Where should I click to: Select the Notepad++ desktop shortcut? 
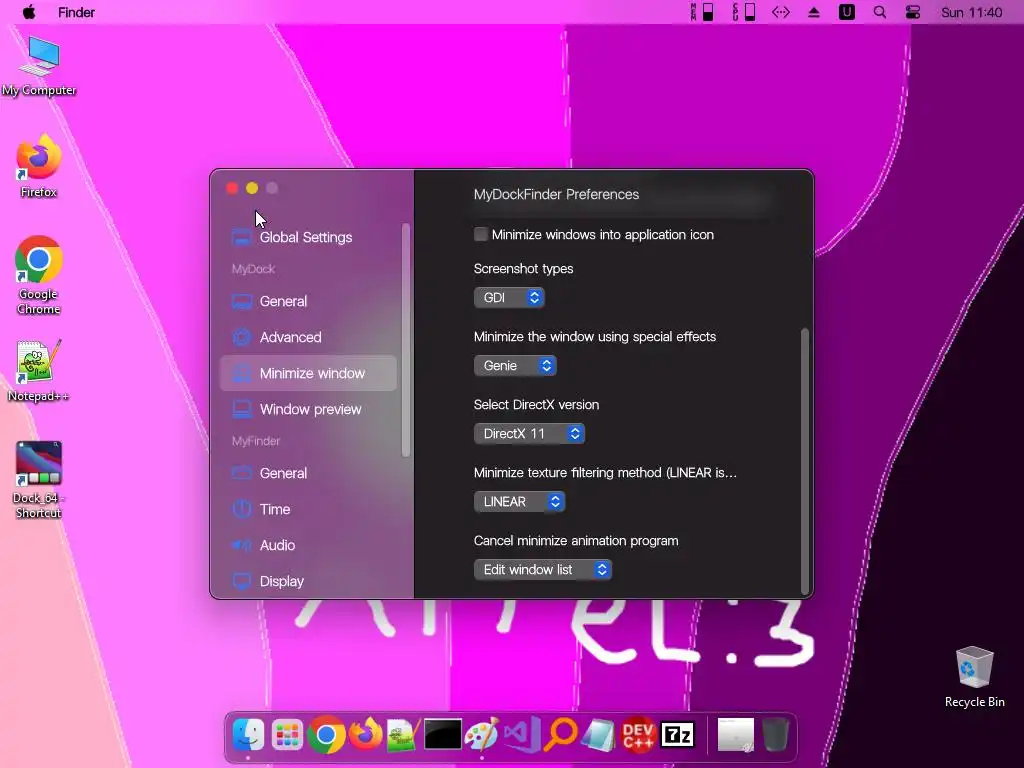tap(39, 371)
